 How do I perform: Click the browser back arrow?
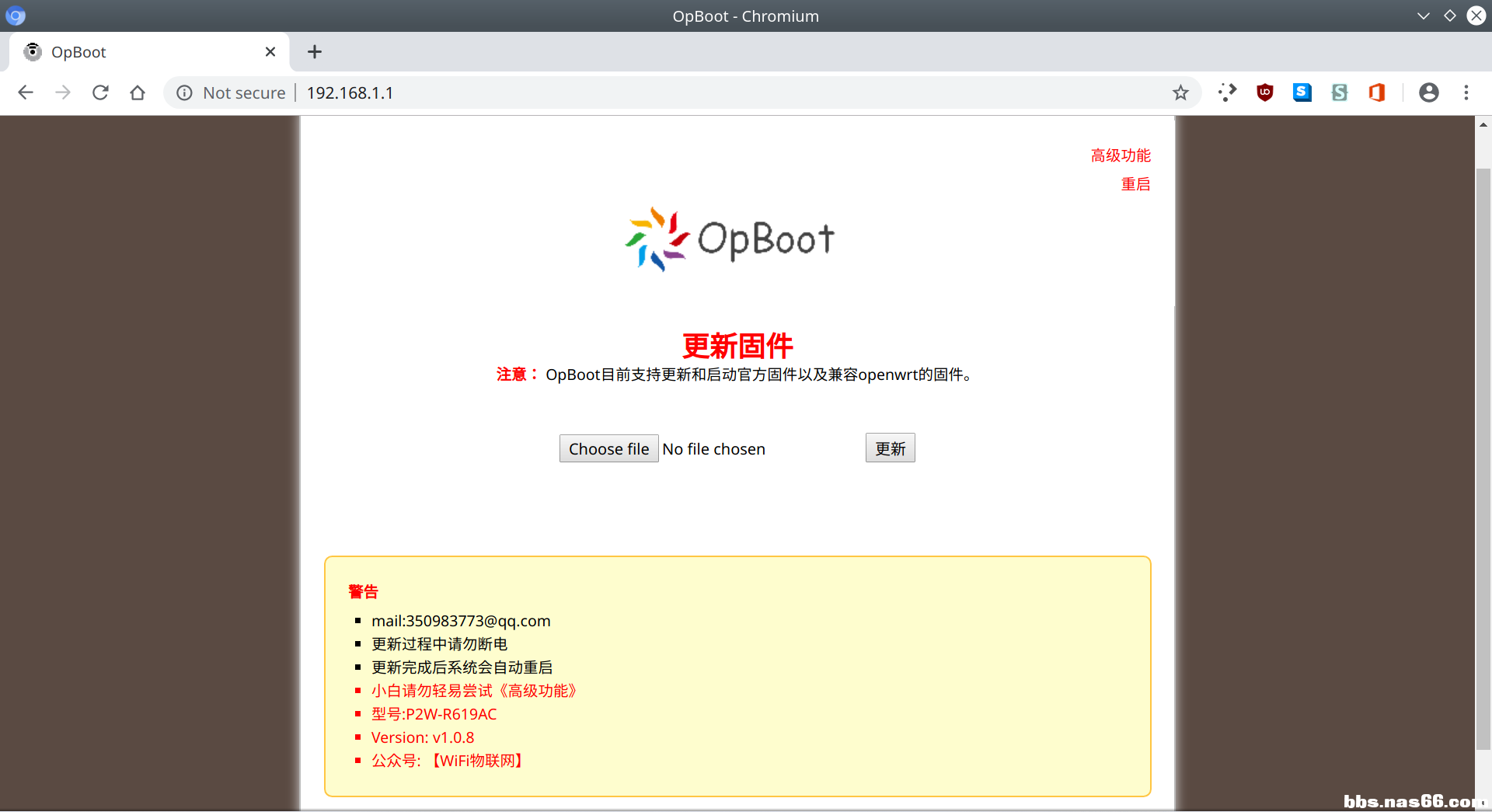(26, 92)
